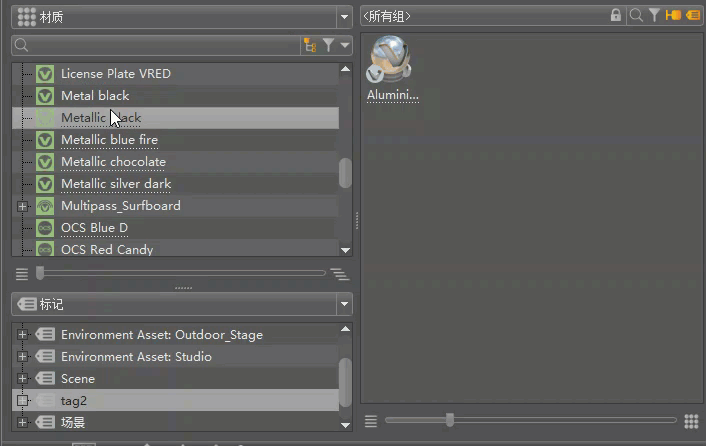Click material list scrollbar thumb
The image size is (706, 446).
coord(345,172)
